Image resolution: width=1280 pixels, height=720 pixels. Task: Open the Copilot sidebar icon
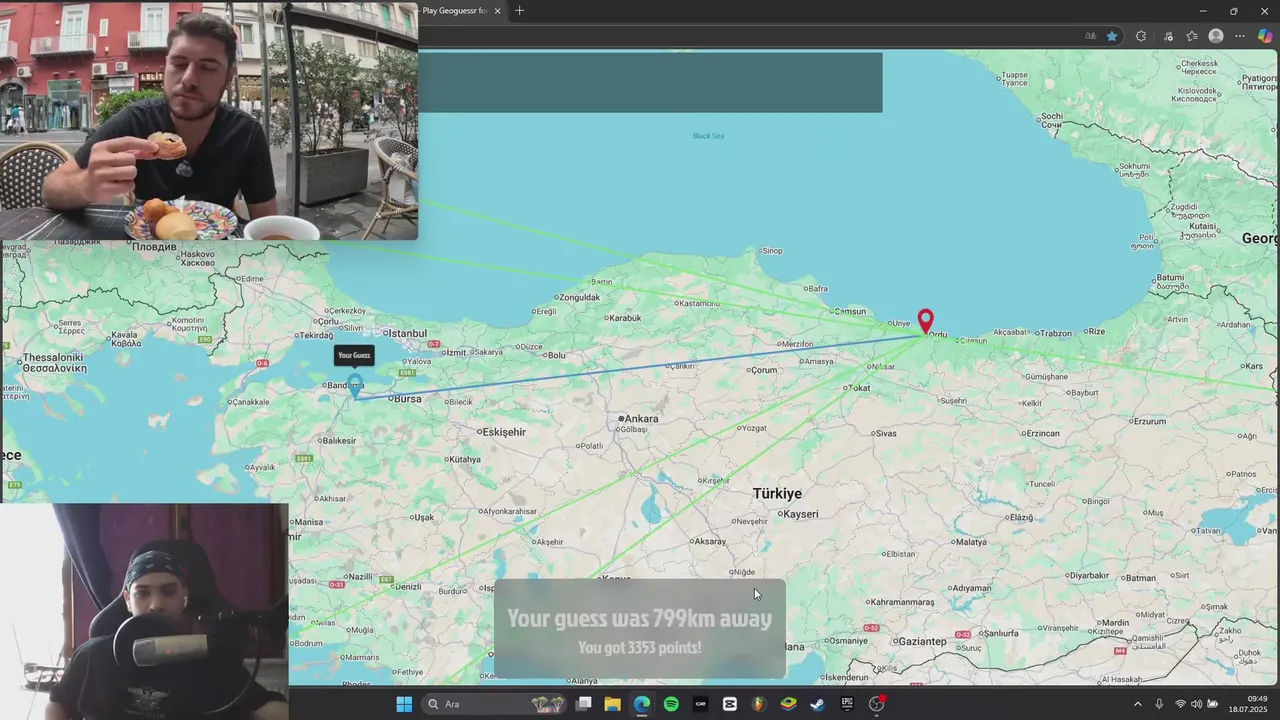[x=1265, y=36]
